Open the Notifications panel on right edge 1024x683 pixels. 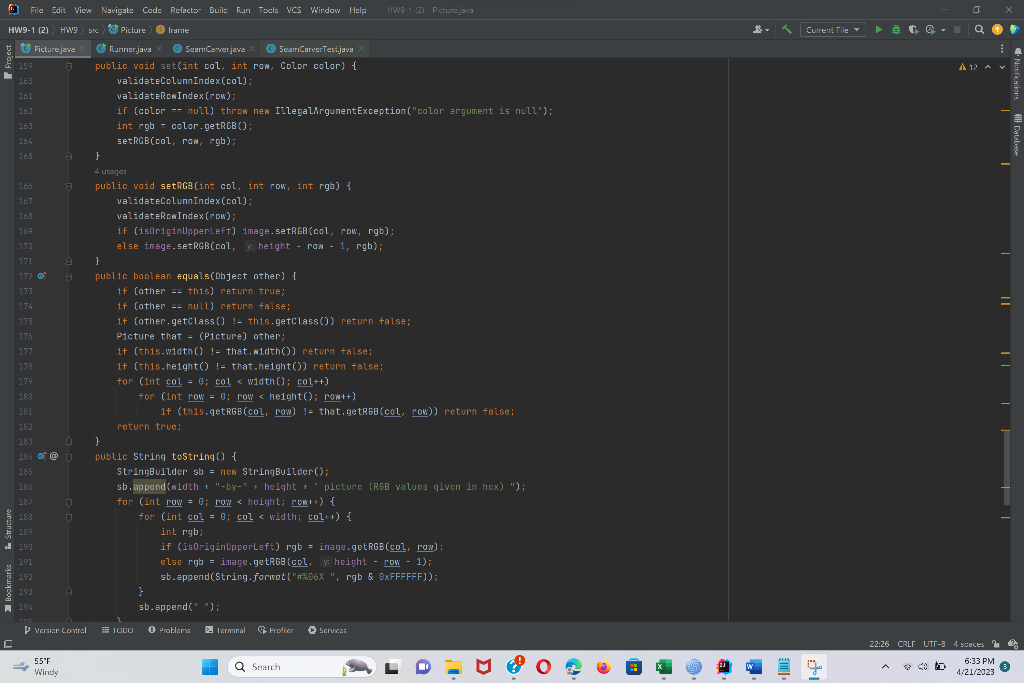pos(1017,73)
